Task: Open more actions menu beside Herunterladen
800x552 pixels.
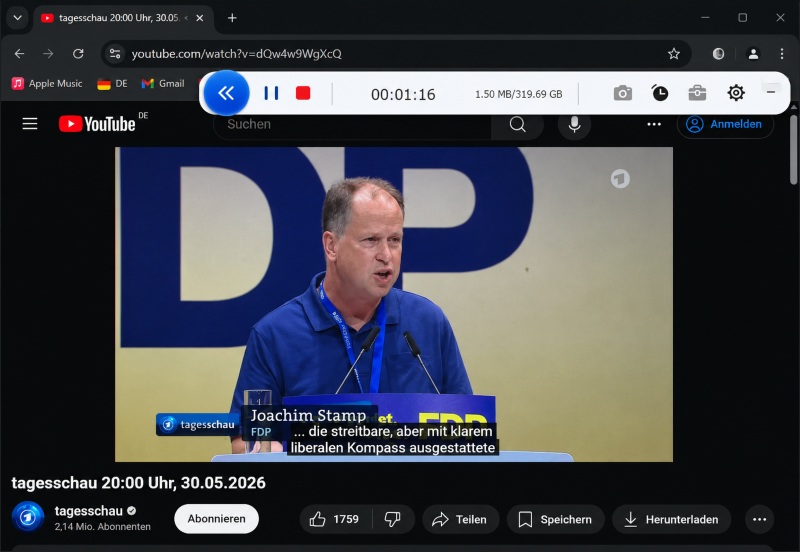Action: click(x=759, y=519)
